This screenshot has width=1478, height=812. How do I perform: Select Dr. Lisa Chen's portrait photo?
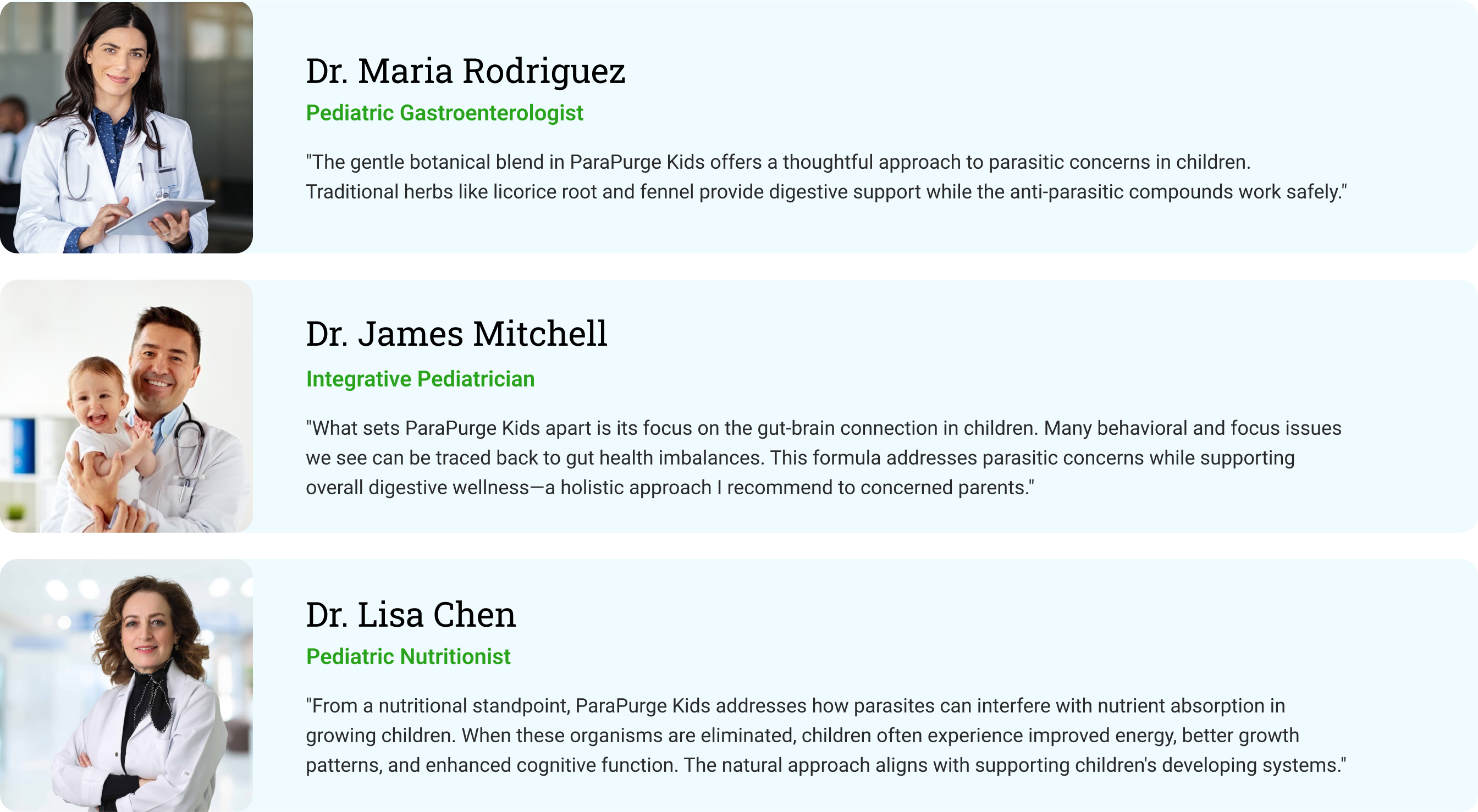click(x=126, y=684)
